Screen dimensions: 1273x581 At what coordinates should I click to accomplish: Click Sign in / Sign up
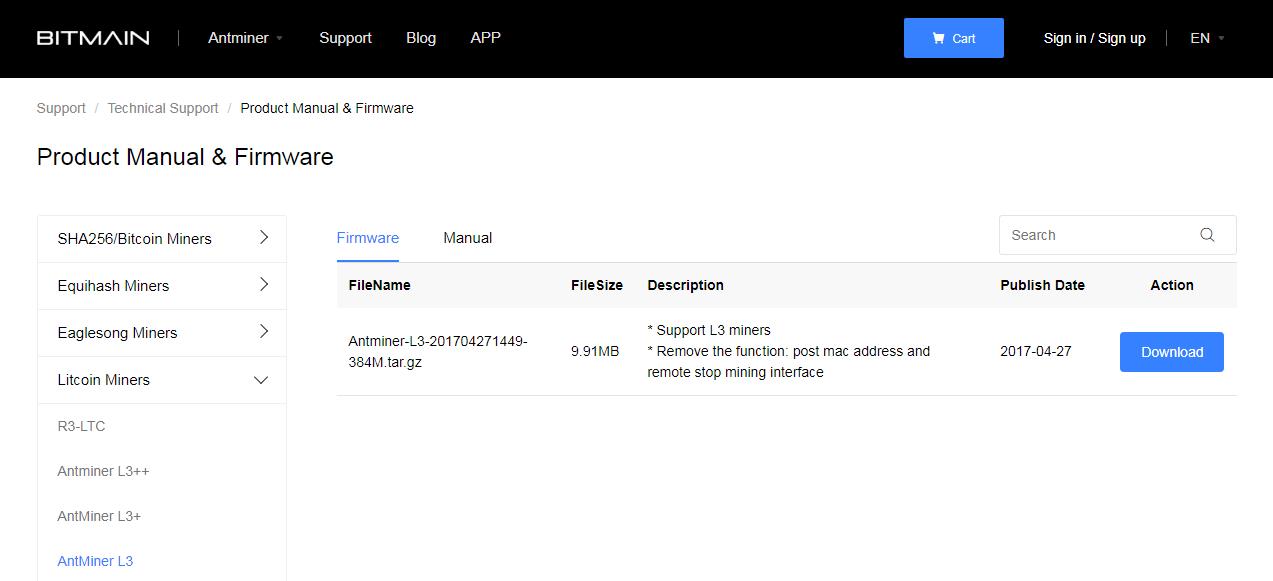(1094, 38)
